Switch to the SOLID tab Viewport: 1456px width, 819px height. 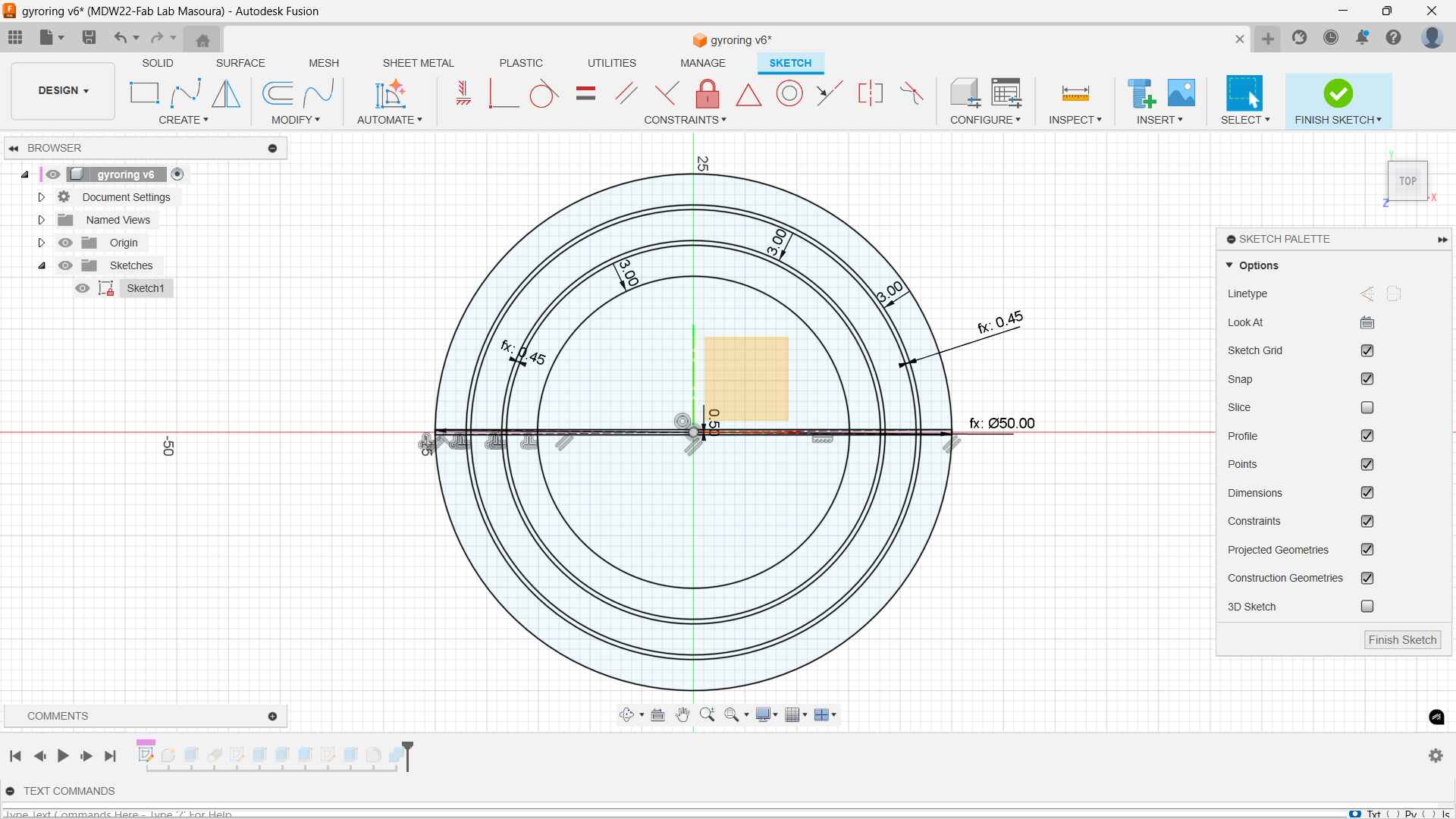[x=158, y=63]
